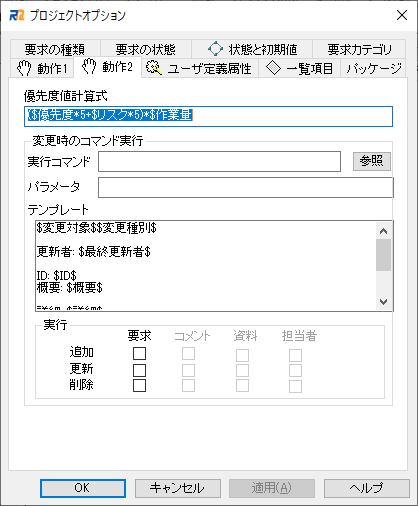Confirm with the OK button
Screen dimensions: 418x506
tap(83, 488)
